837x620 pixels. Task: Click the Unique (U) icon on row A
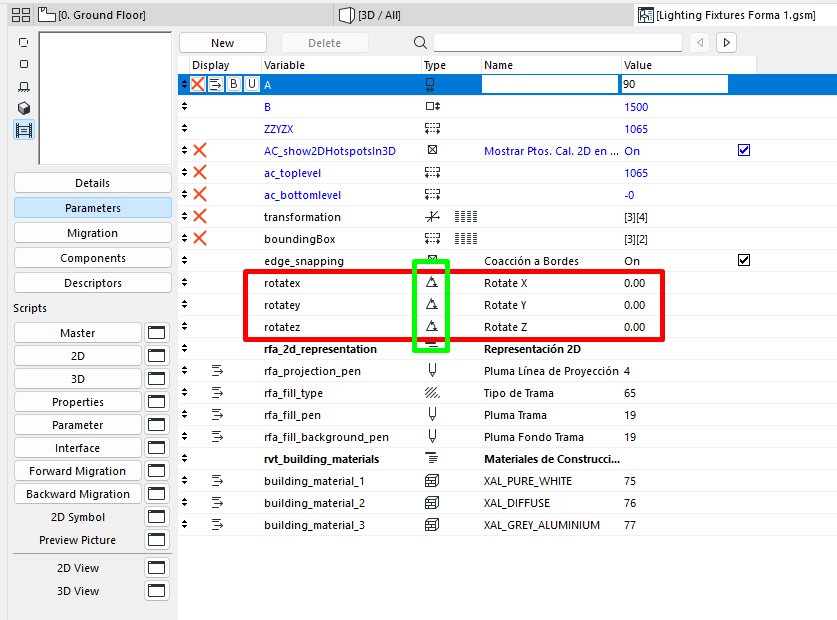click(x=251, y=85)
